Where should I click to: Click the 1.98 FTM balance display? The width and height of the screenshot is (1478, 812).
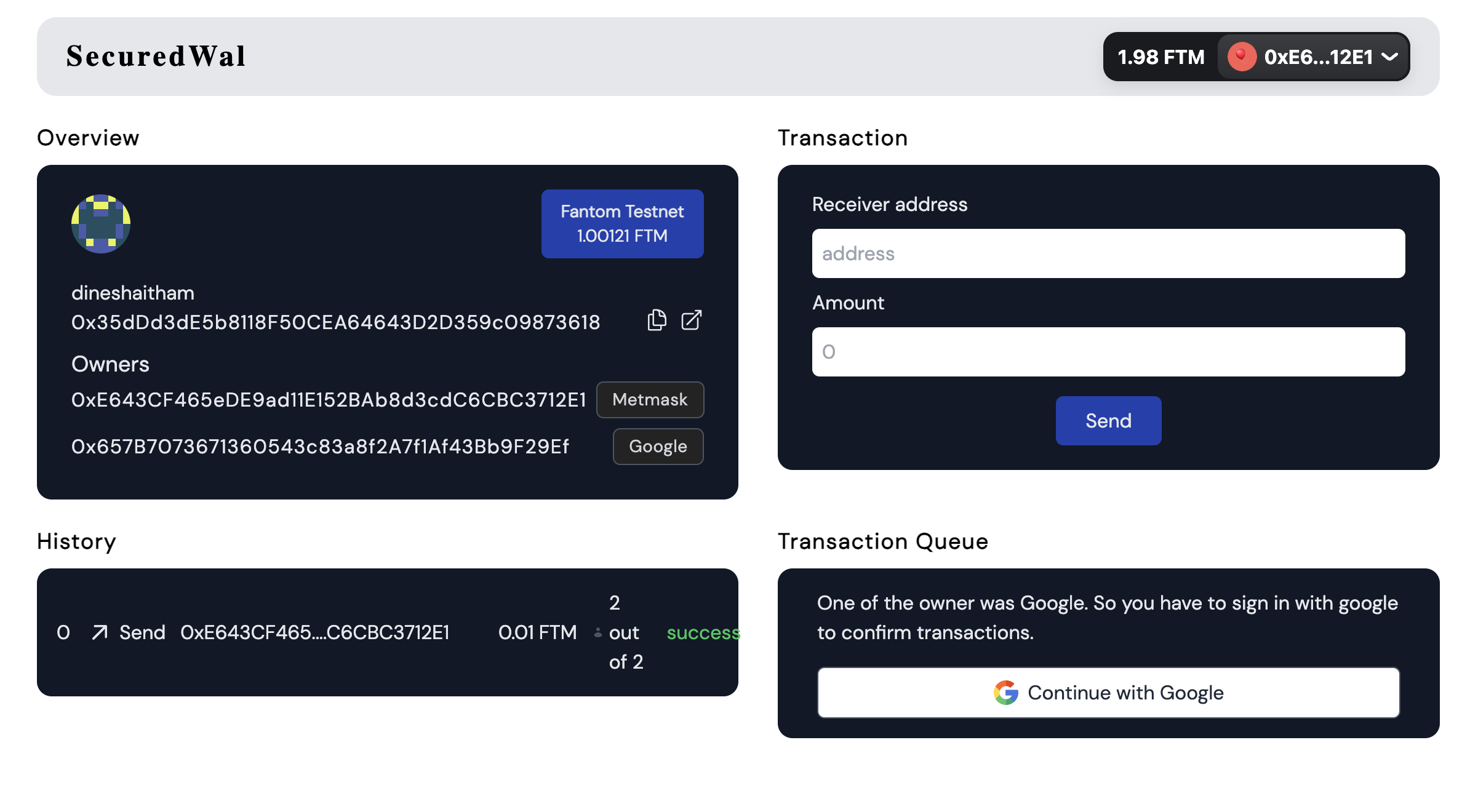tap(1160, 57)
